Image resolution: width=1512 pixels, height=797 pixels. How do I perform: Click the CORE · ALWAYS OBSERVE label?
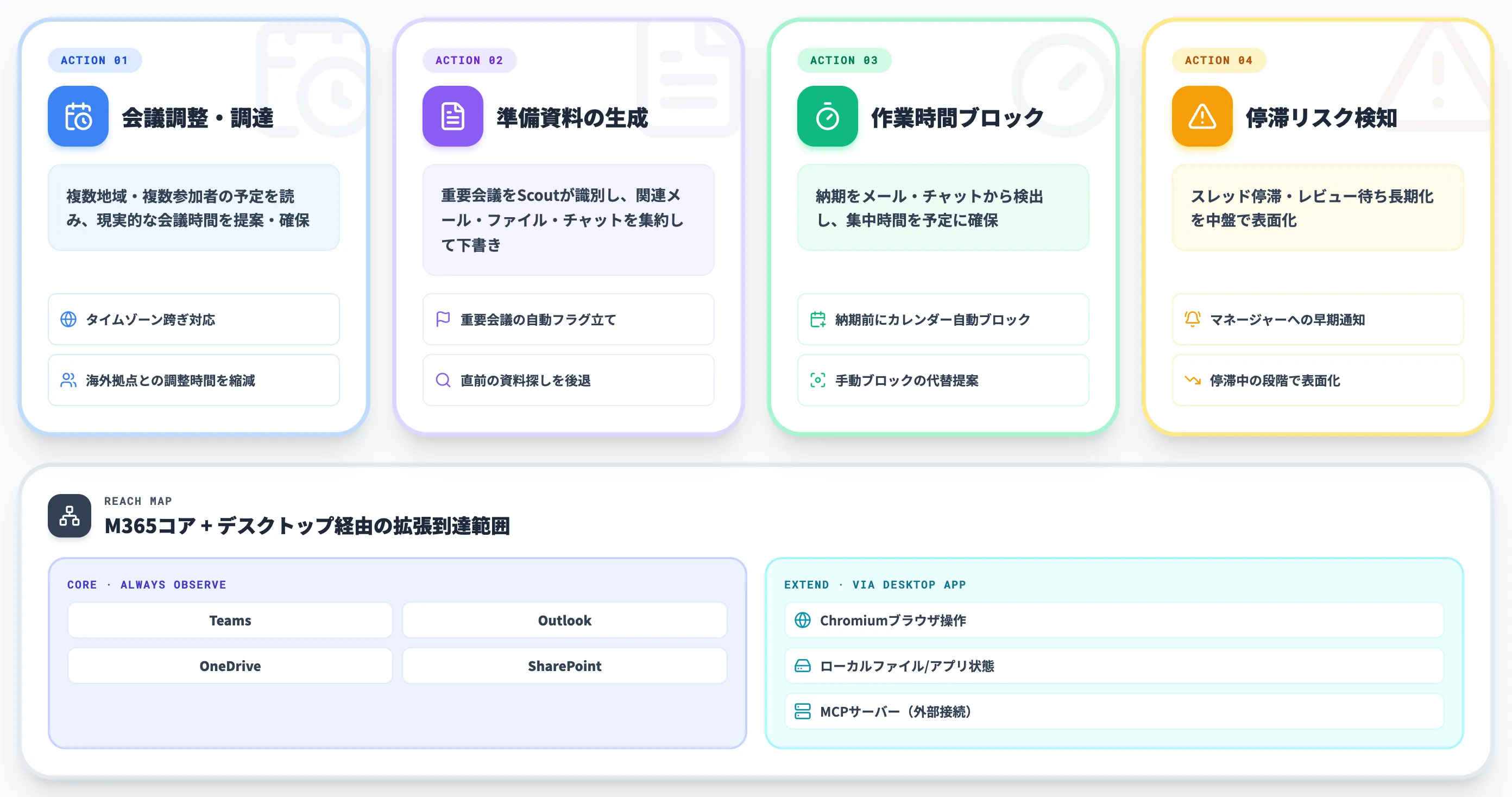[147, 585]
